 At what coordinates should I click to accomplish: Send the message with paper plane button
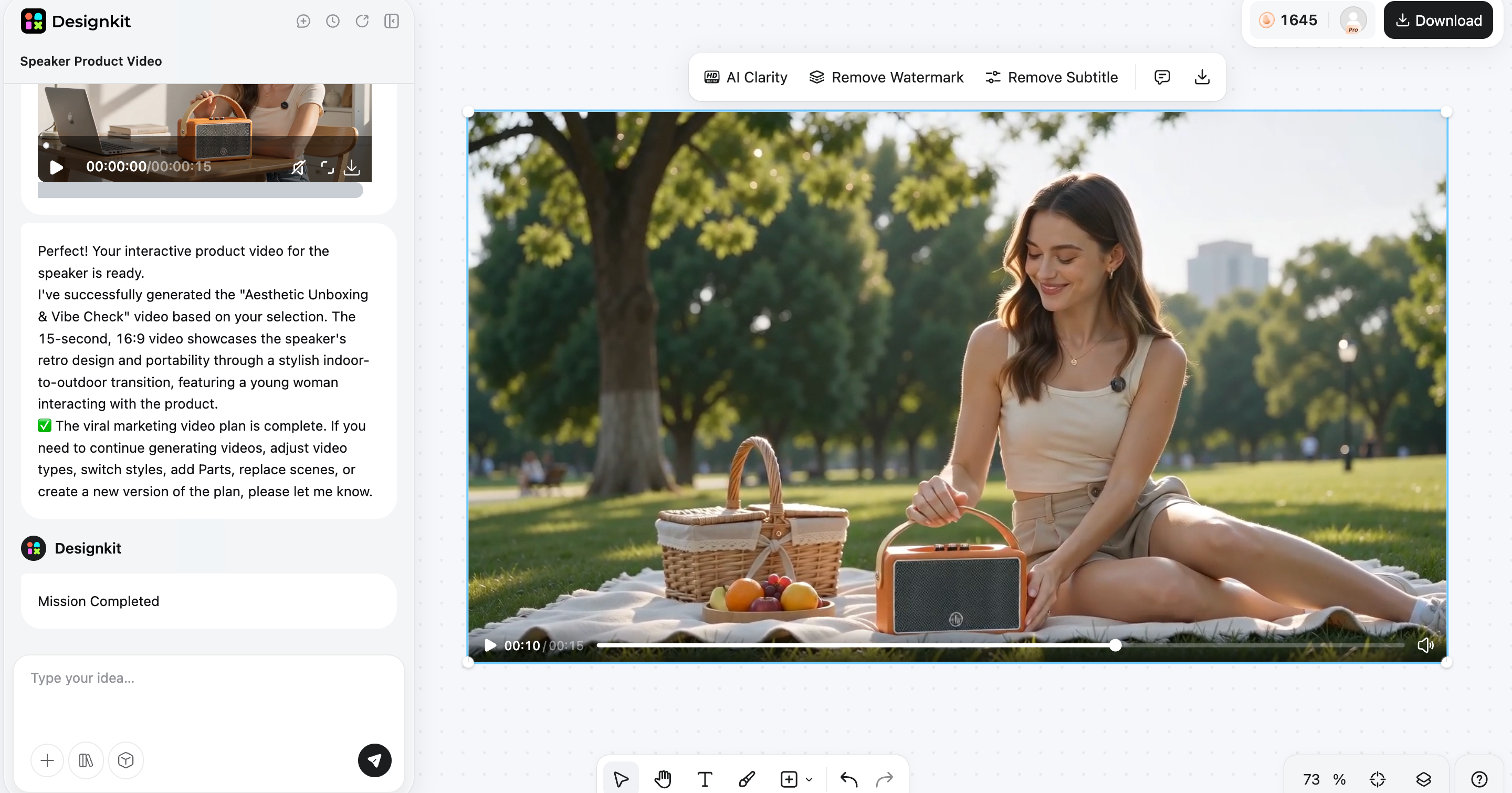coord(374,760)
